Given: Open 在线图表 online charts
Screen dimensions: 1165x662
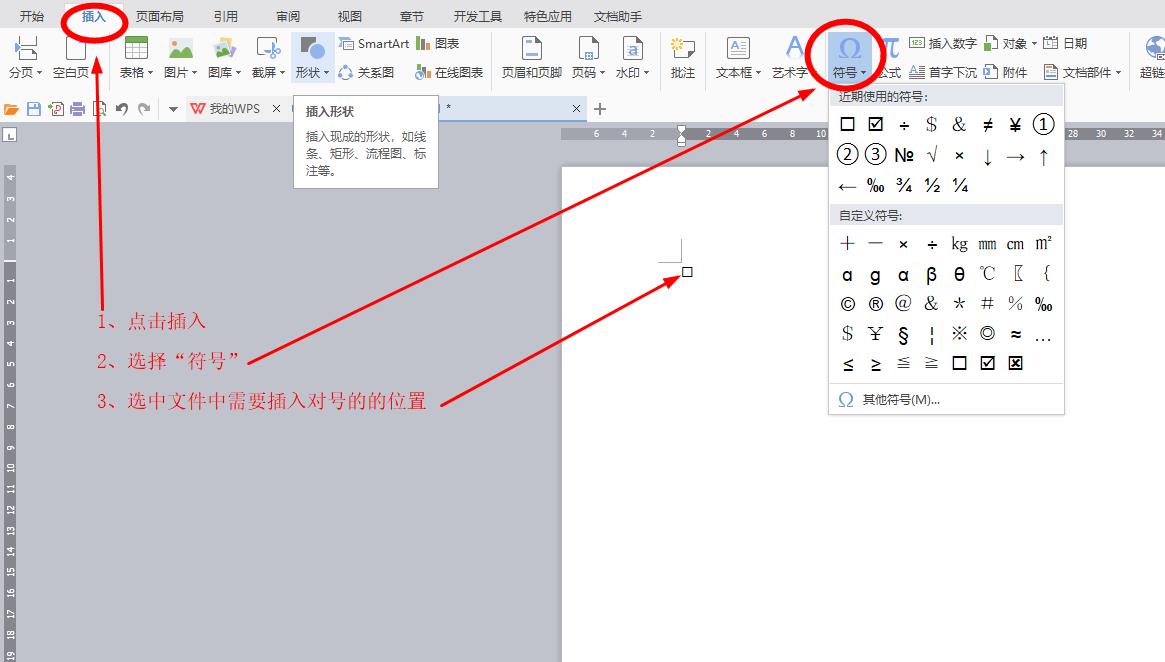Looking at the screenshot, I should 449,72.
